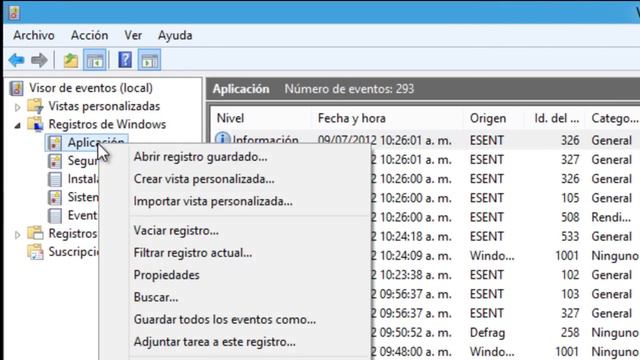Click the applications and services Registros folder icon
The width and height of the screenshot is (640, 360).
pos(35,233)
